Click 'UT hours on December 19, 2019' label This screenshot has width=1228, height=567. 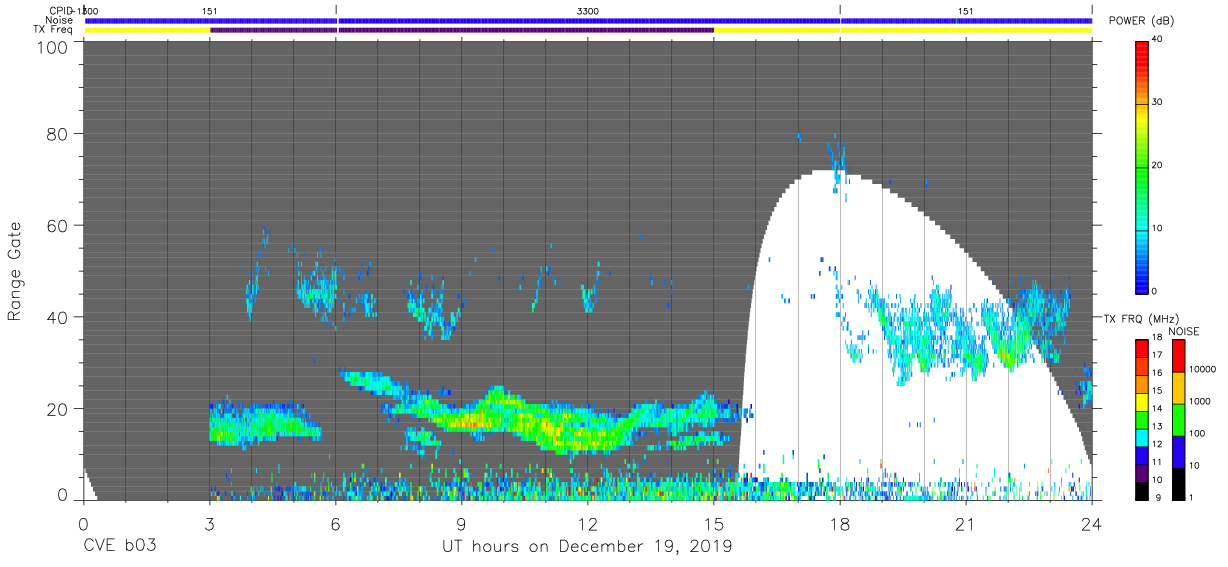click(588, 547)
